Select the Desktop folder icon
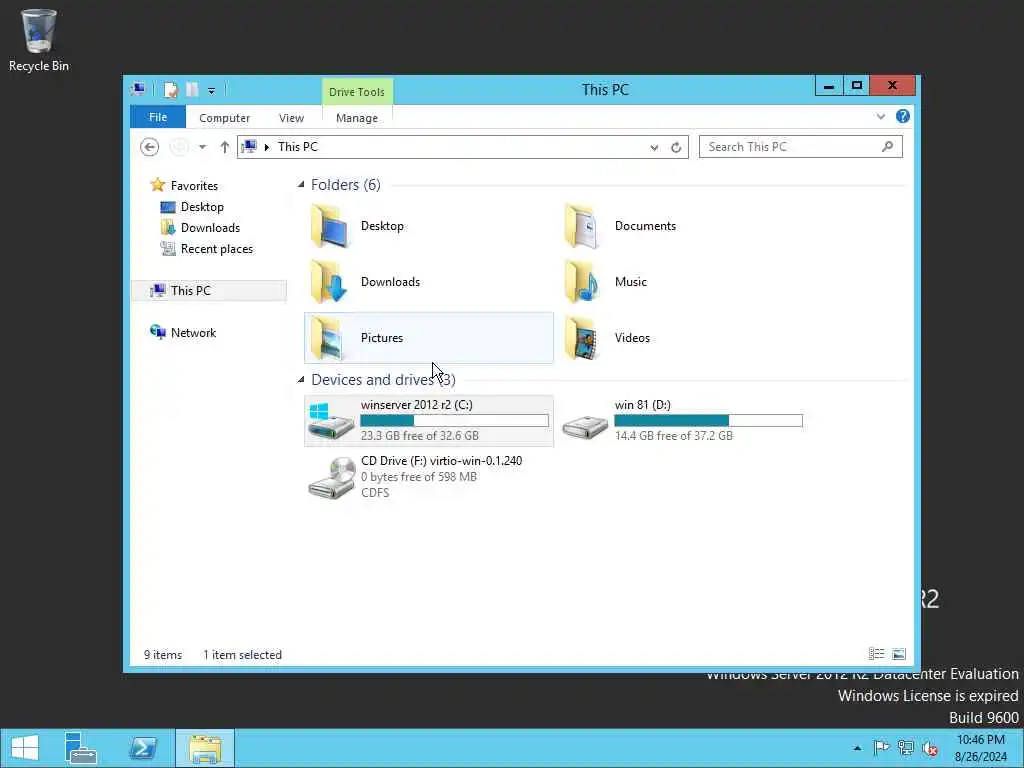 pyautogui.click(x=329, y=226)
